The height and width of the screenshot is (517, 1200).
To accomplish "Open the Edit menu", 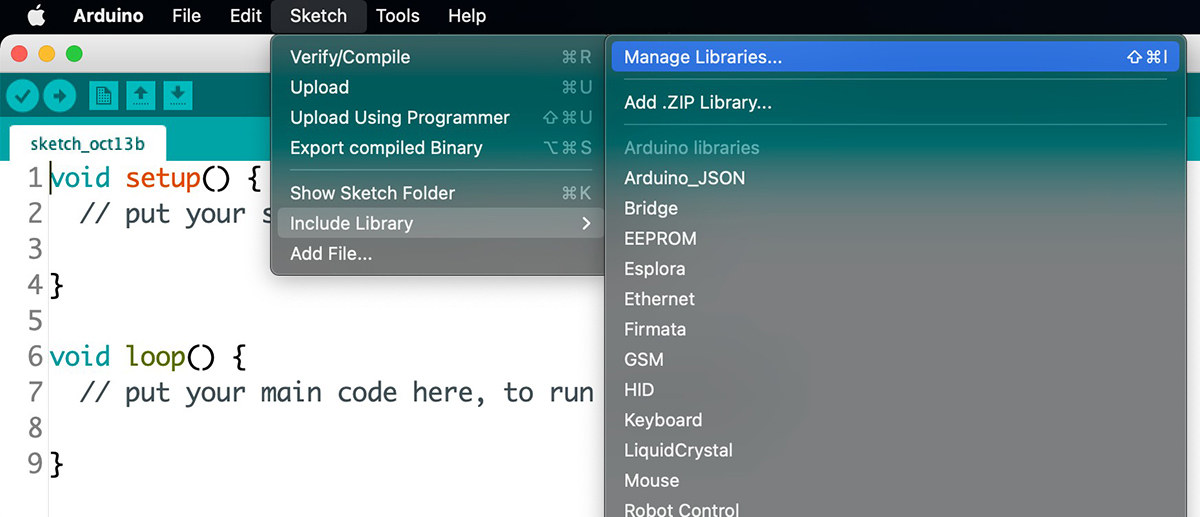I will click(x=246, y=16).
